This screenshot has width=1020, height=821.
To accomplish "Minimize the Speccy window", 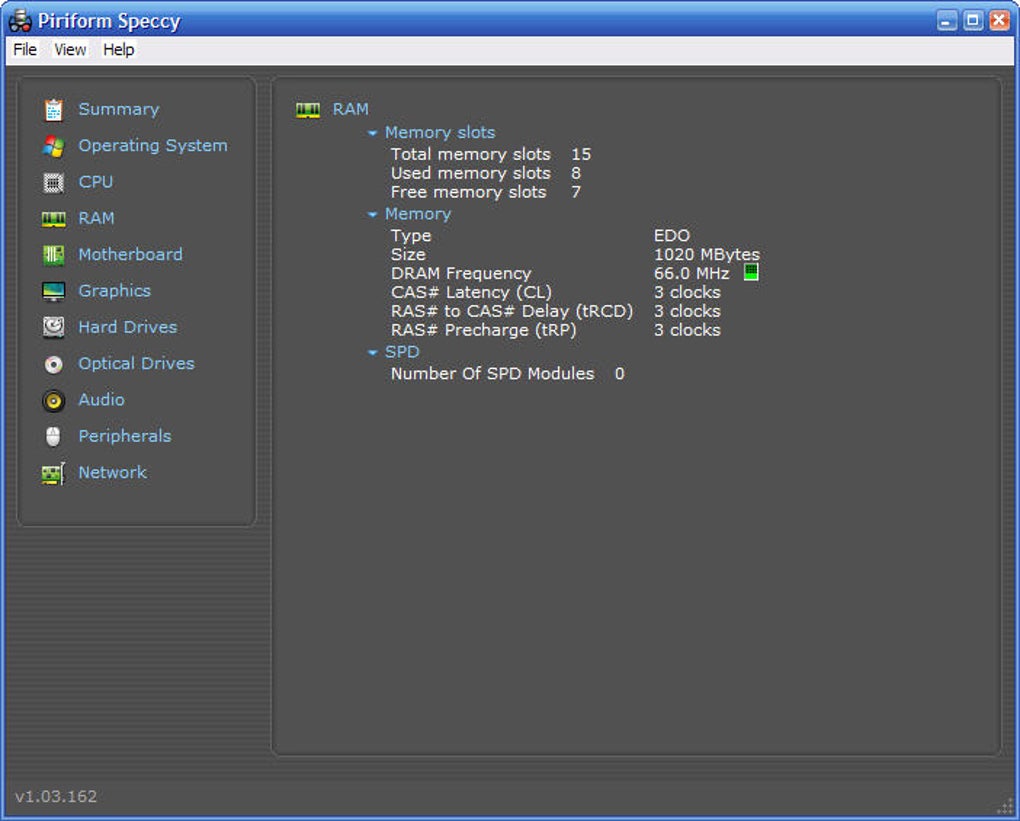I will click(946, 21).
